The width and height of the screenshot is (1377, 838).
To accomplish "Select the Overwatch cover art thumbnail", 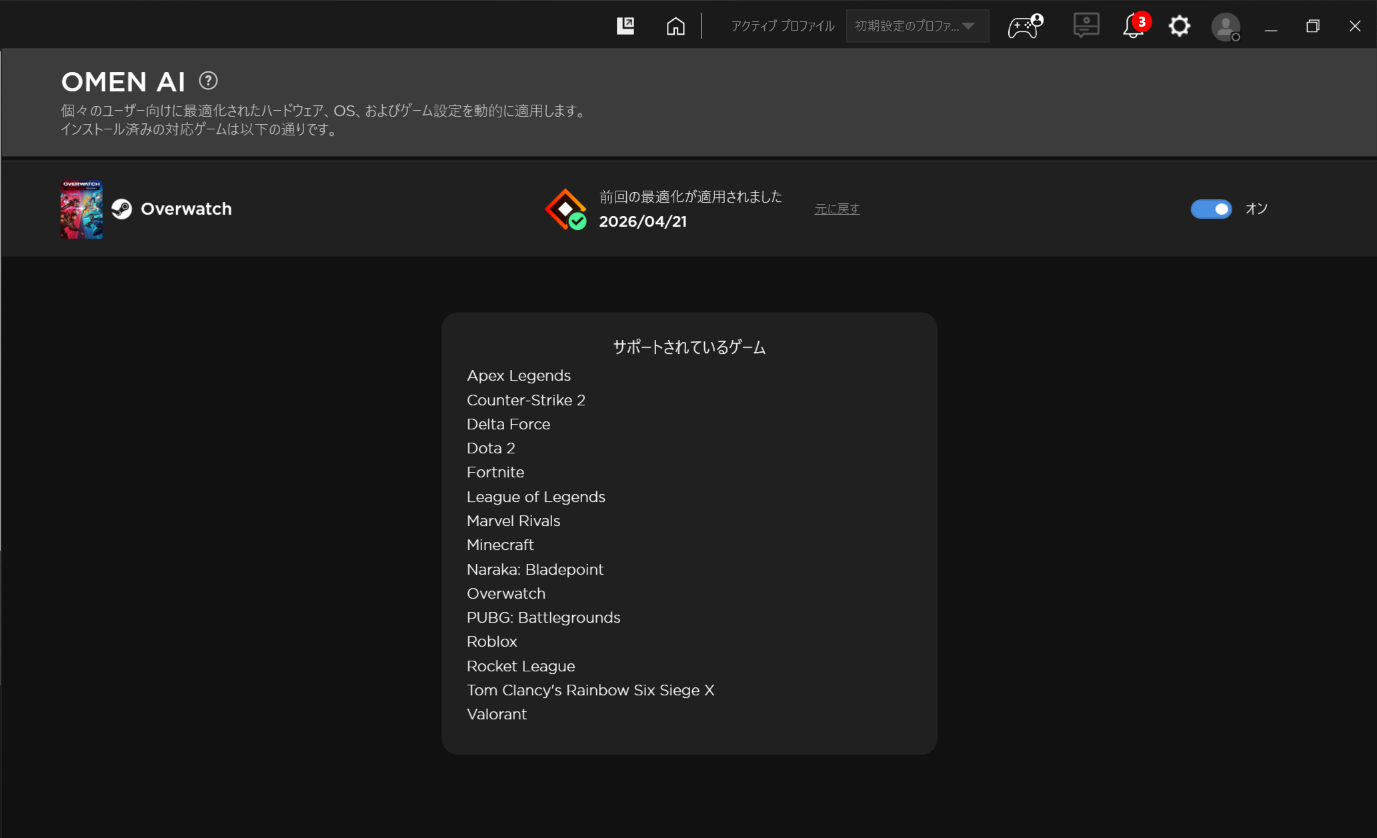I will coord(81,209).
